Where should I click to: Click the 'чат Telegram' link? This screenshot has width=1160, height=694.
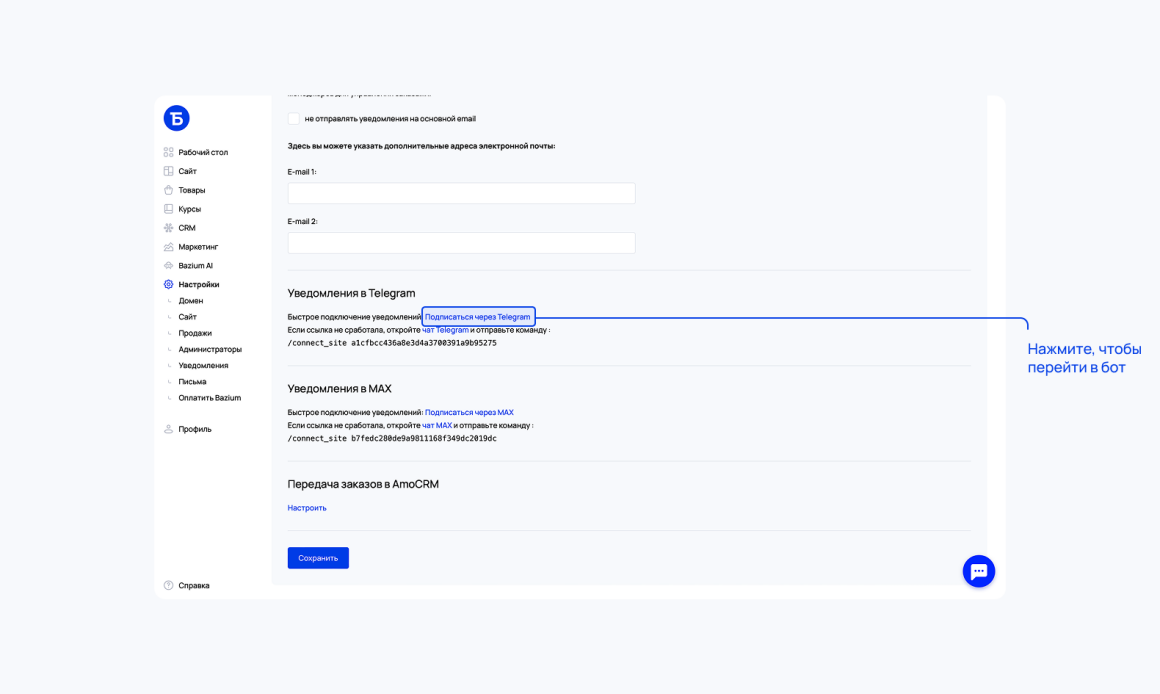[x=445, y=330]
